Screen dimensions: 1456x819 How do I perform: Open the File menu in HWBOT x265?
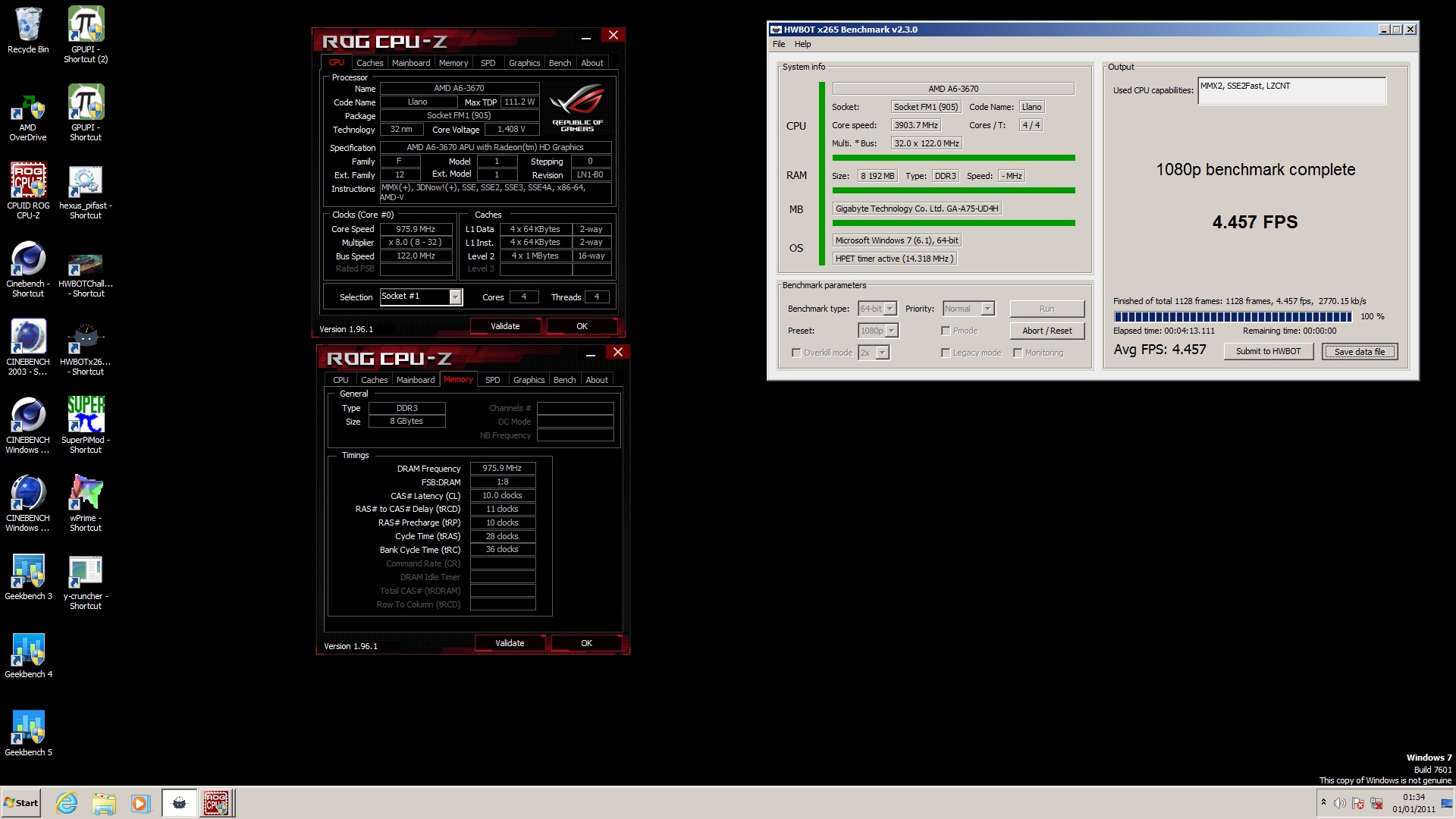tap(779, 44)
